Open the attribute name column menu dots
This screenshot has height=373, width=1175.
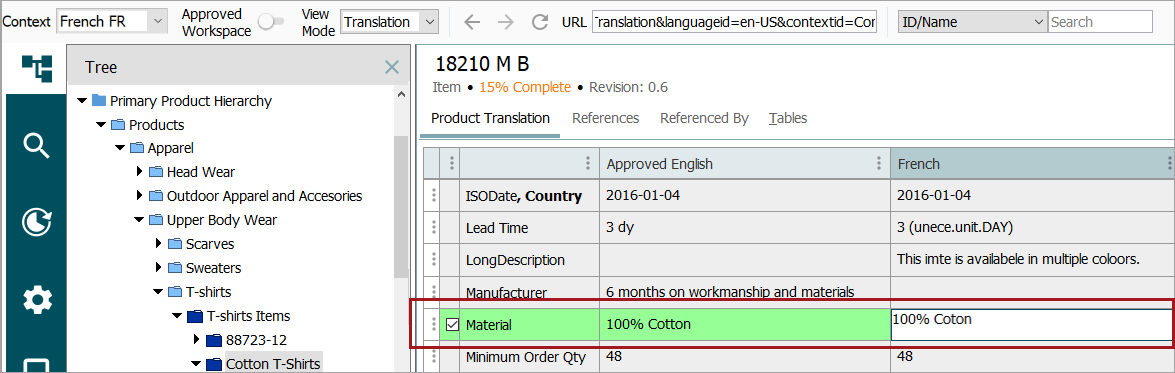click(x=589, y=163)
